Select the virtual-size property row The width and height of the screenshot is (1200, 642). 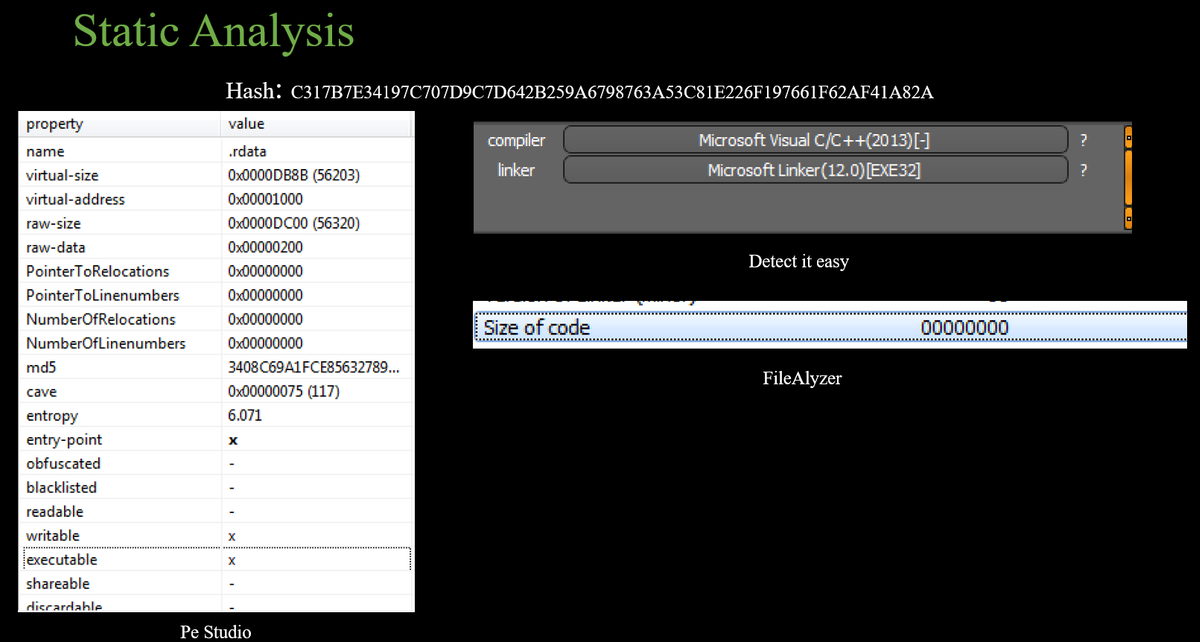[x=216, y=176]
